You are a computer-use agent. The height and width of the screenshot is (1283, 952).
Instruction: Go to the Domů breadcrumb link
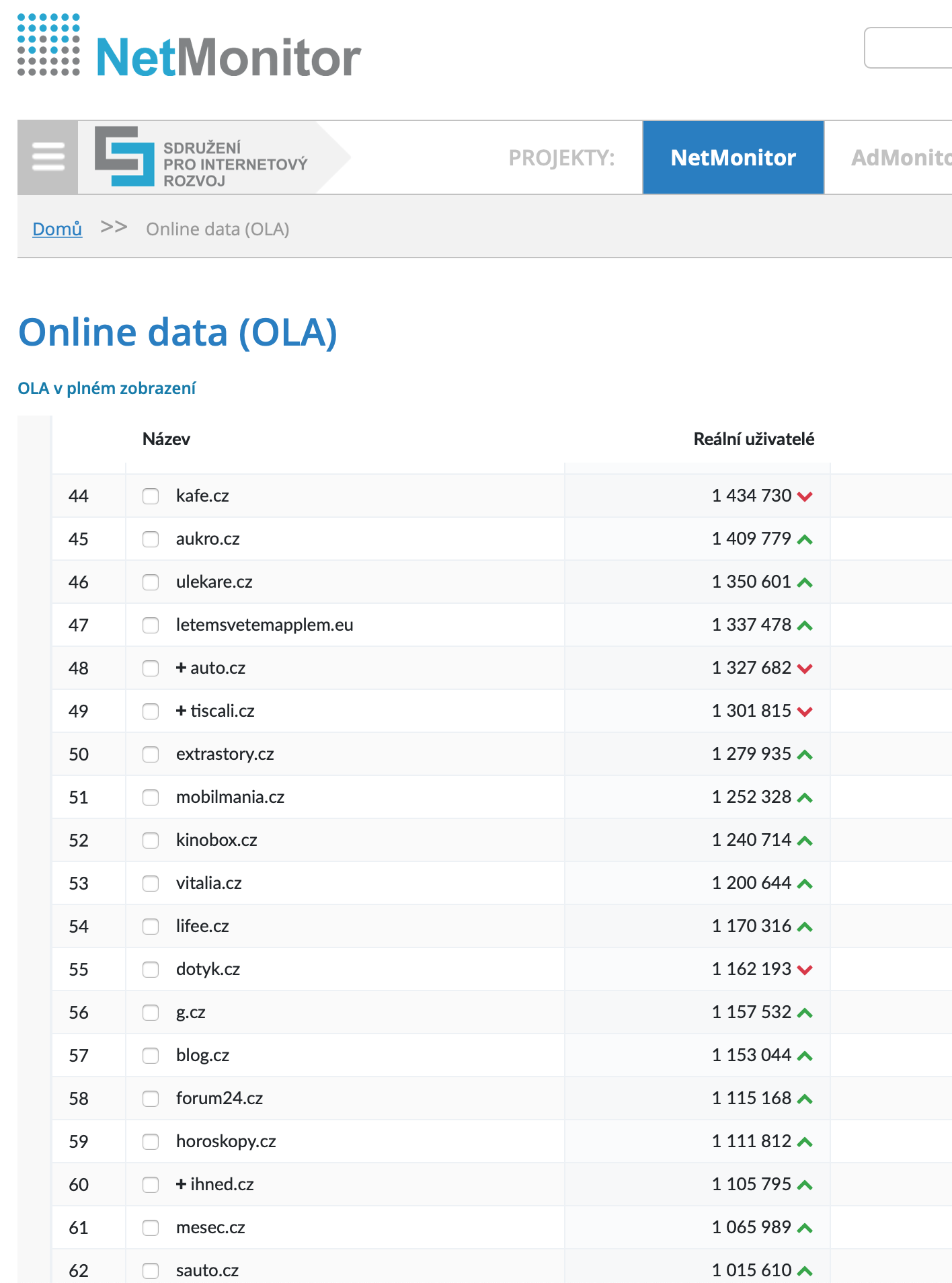click(x=57, y=229)
